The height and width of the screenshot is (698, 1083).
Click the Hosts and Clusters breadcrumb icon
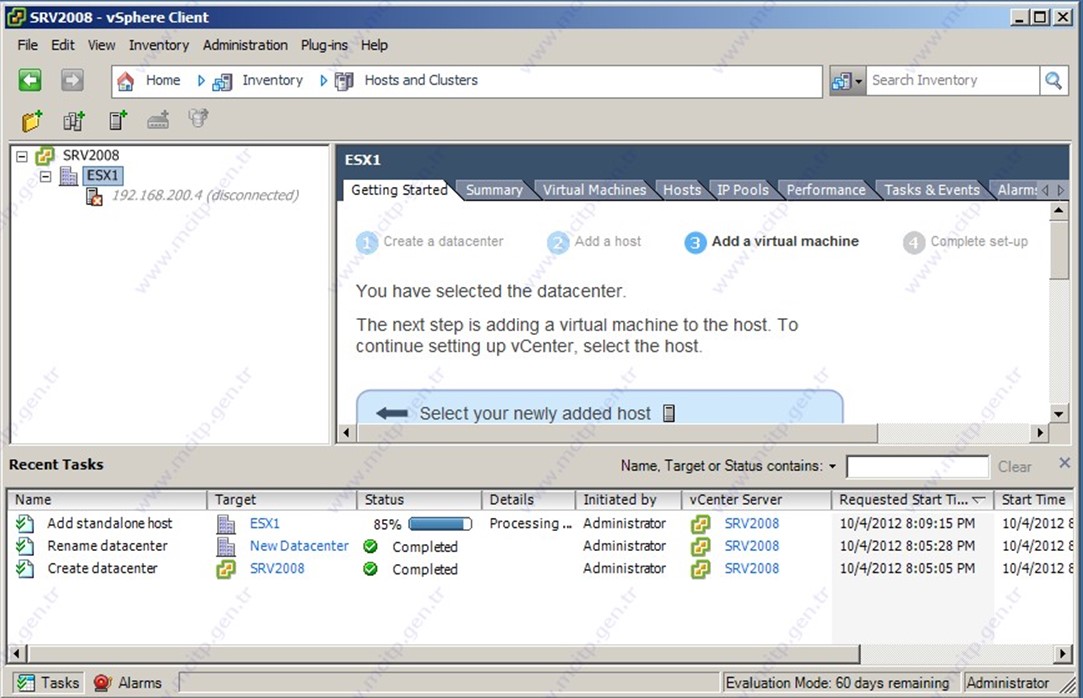coord(344,81)
